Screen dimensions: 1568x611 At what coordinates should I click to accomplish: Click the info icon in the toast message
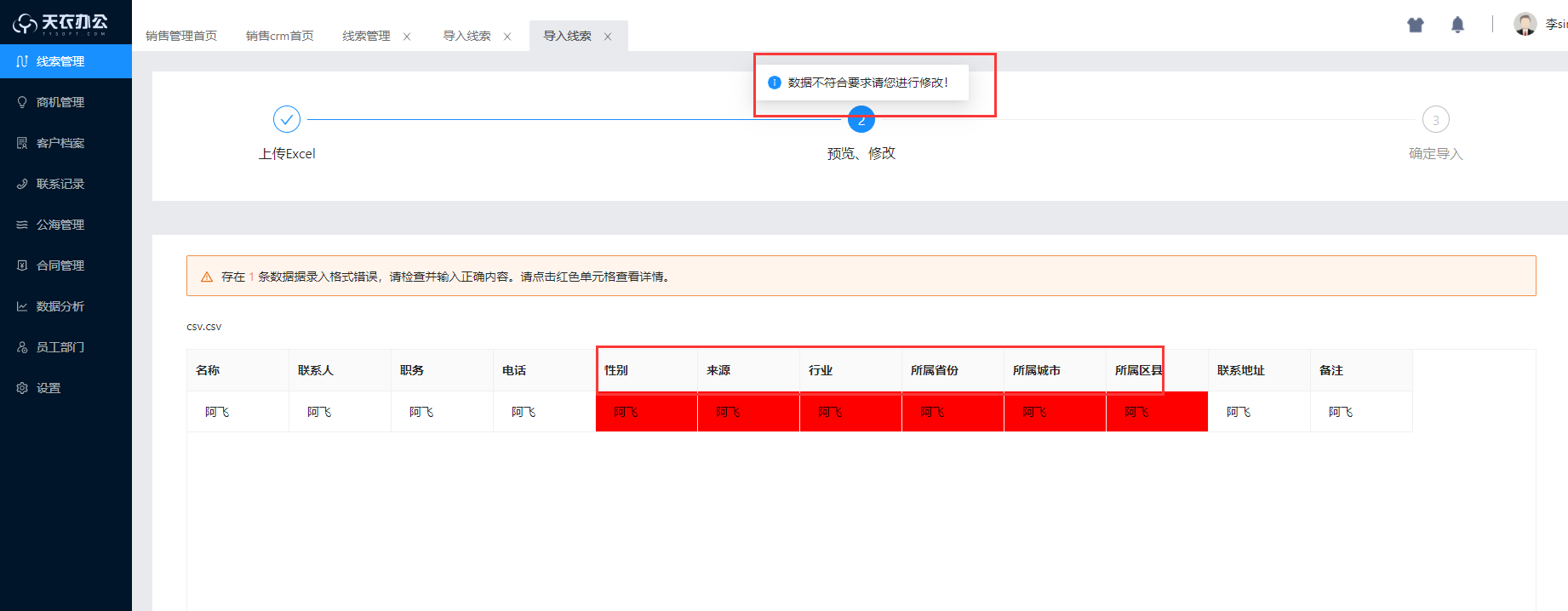coord(775,83)
